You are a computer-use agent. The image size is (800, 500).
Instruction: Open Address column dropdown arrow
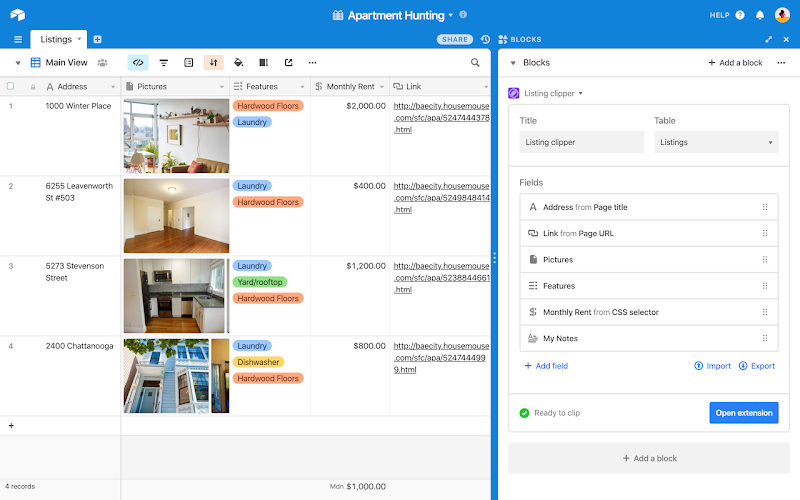coord(113,87)
